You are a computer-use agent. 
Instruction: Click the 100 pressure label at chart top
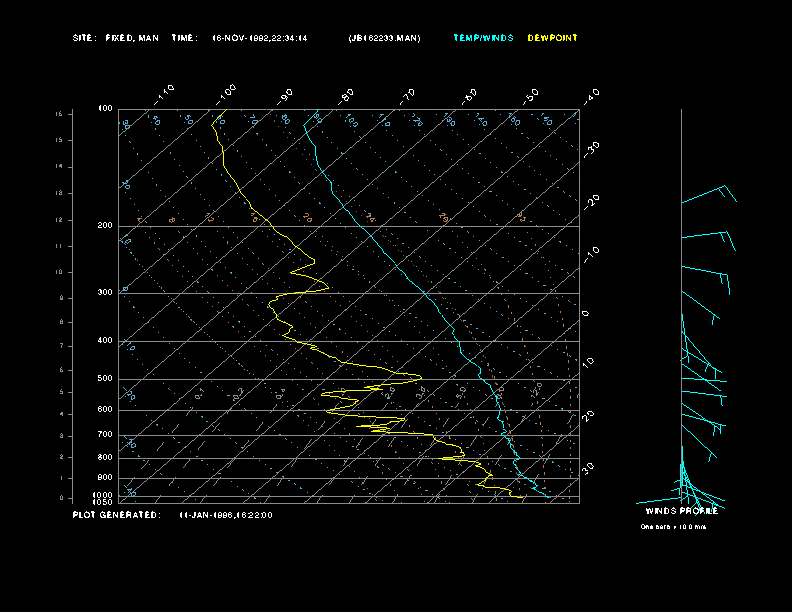click(x=105, y=108)
